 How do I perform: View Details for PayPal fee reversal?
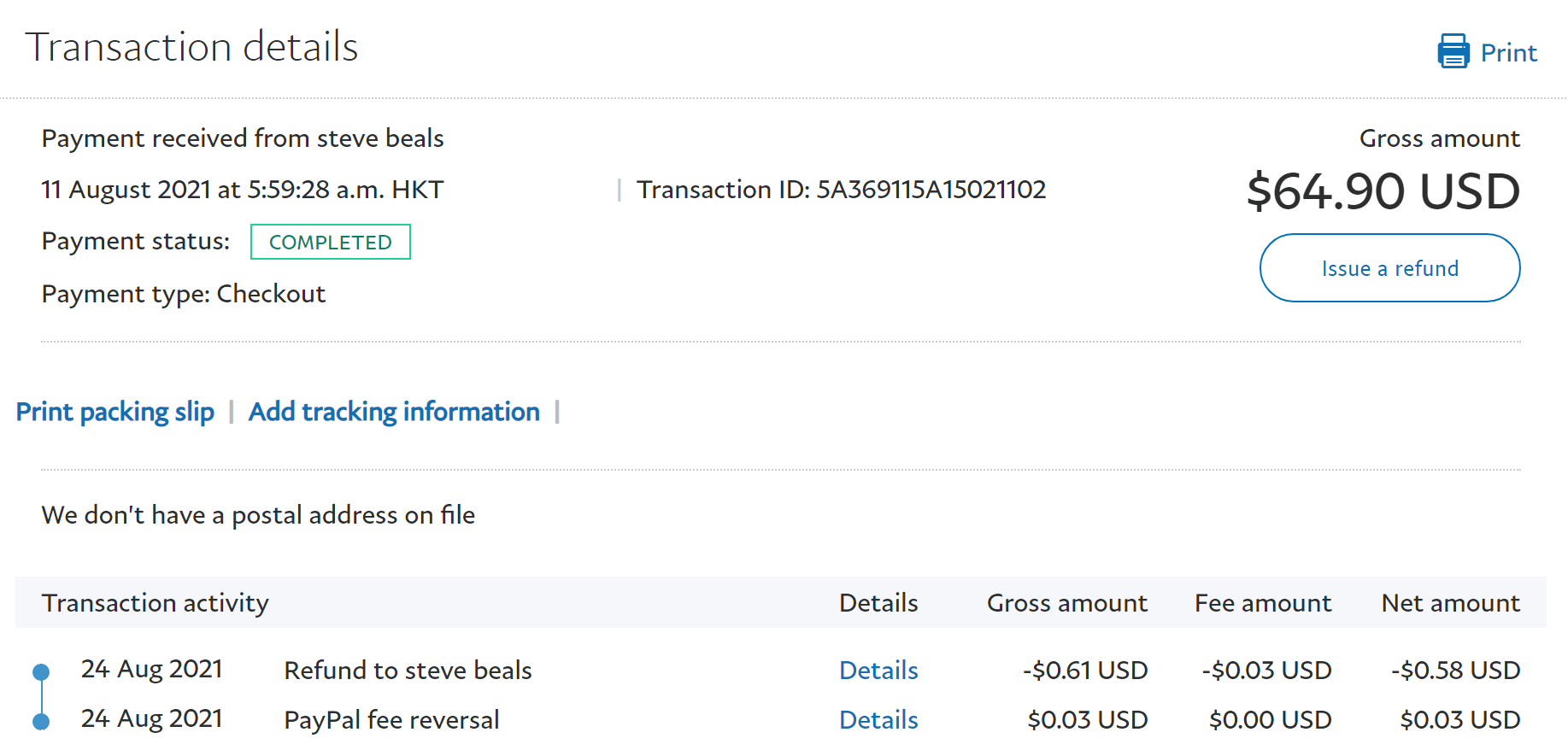[x=878, y=720]
